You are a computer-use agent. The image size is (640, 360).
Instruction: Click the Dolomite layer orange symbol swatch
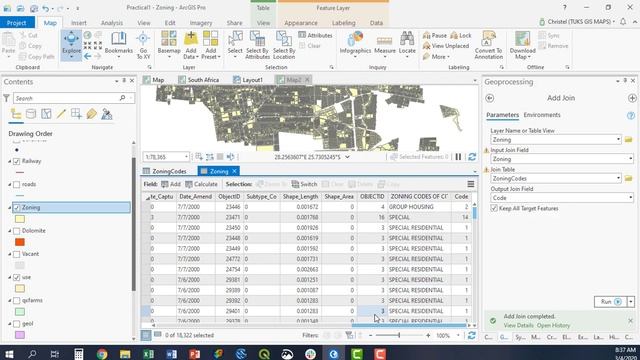pyautogui.click(x=20, y=242)
